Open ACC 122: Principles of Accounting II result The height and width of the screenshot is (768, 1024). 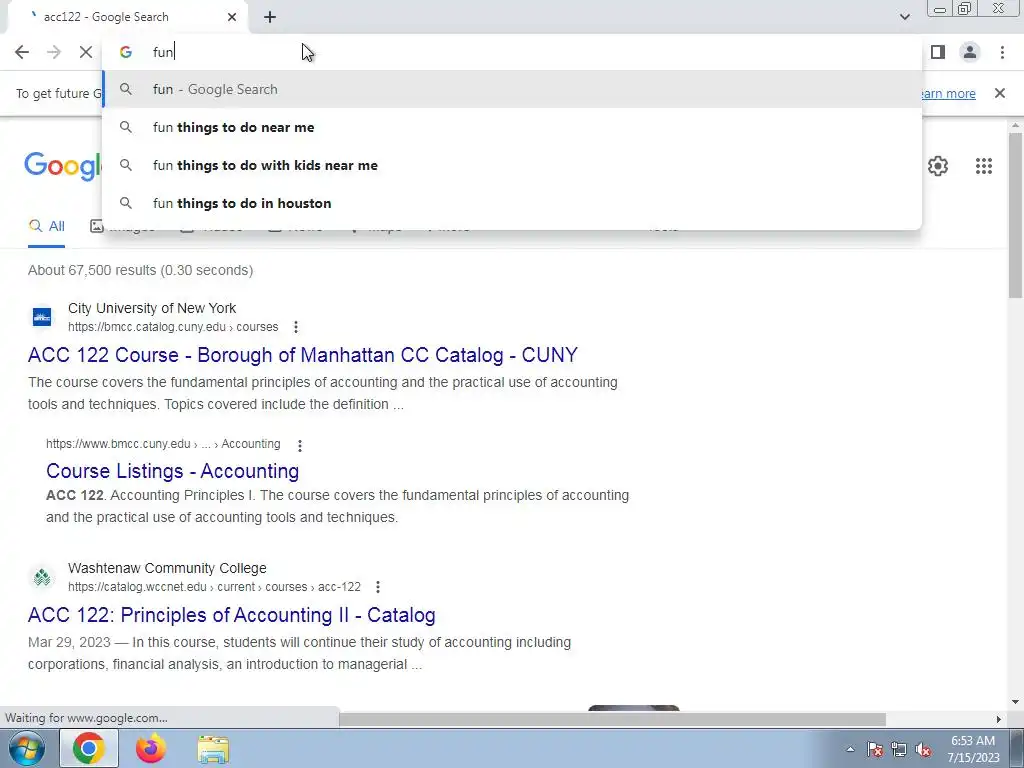tap(231, 615)
